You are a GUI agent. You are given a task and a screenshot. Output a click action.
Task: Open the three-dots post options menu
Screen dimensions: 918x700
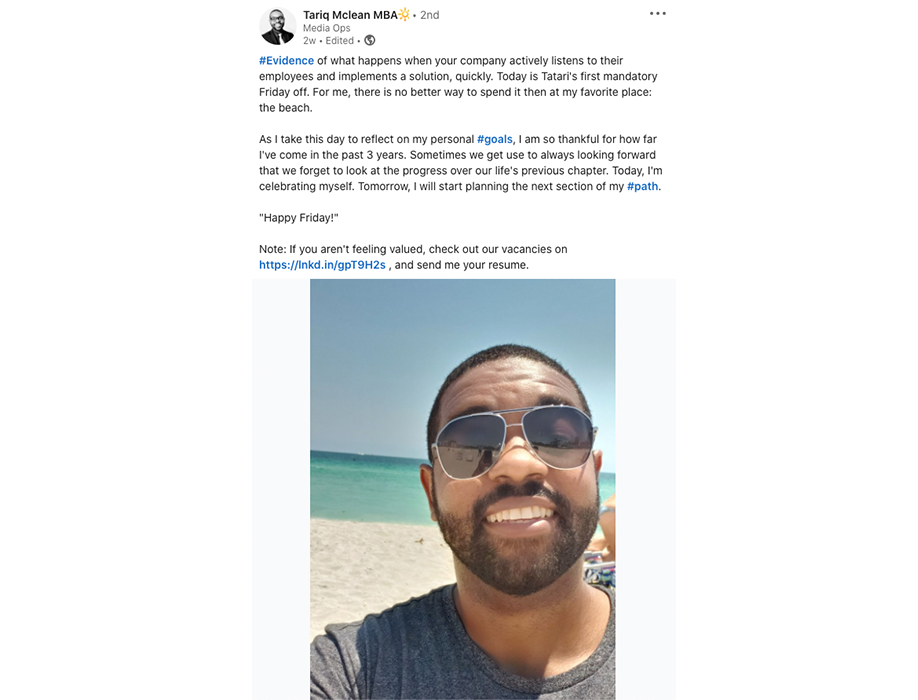[x=657, y=13]
